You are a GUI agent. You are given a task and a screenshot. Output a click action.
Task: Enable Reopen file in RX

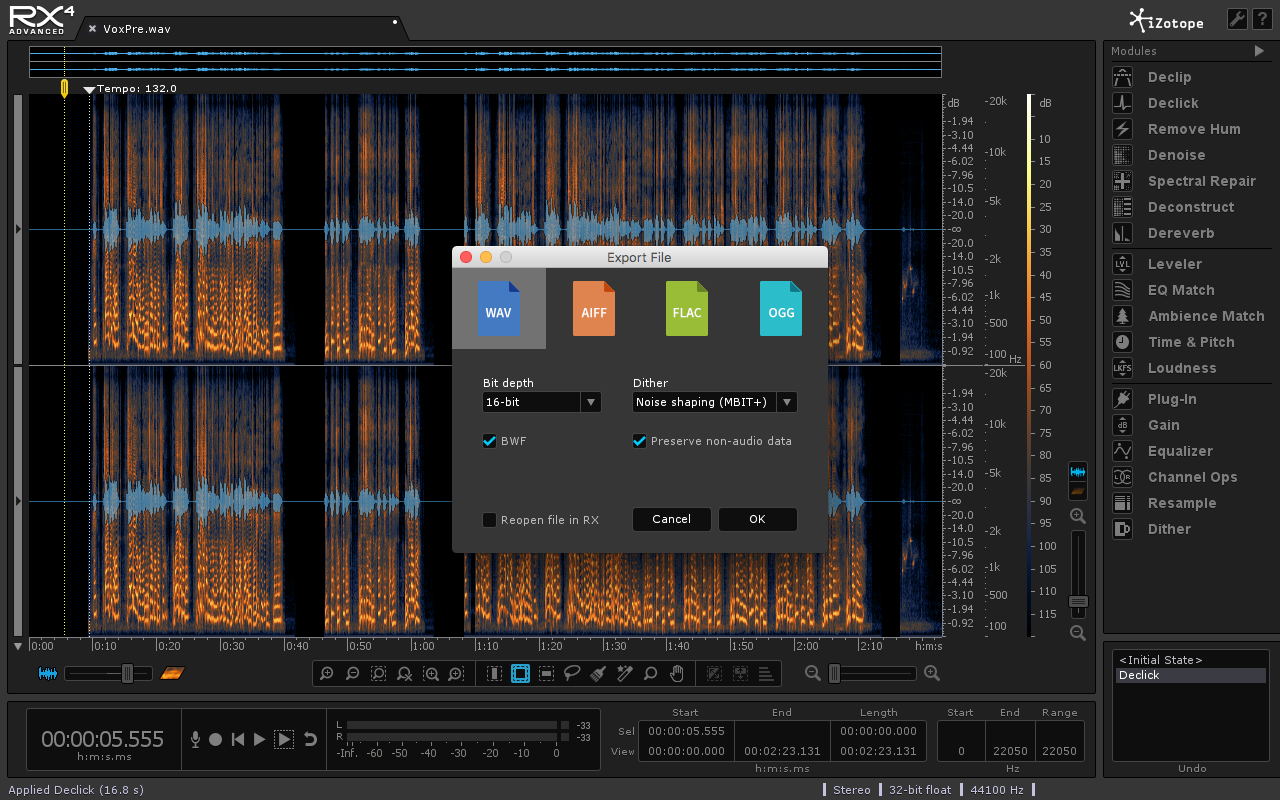(490, 520)
